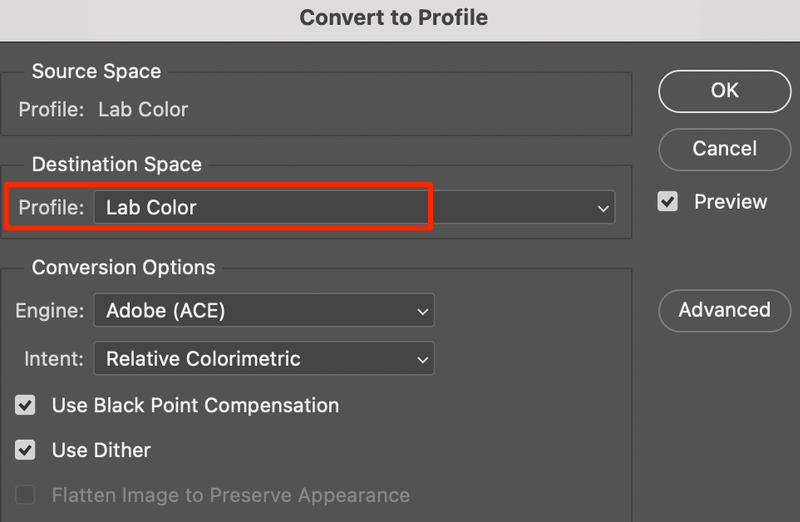Click the OK button
This screenshot has width=800, height=522.
click(724, 90)
